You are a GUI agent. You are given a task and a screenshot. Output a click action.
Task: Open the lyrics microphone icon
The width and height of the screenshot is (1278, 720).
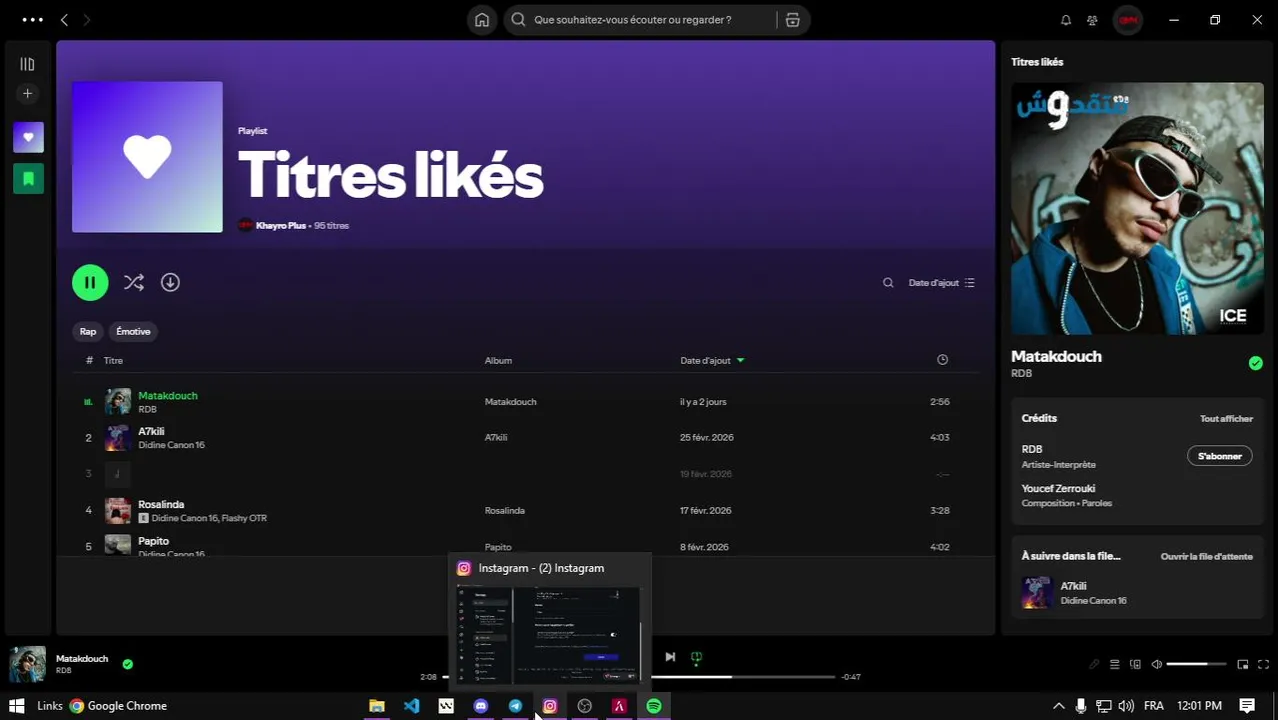coord(1094,665)
